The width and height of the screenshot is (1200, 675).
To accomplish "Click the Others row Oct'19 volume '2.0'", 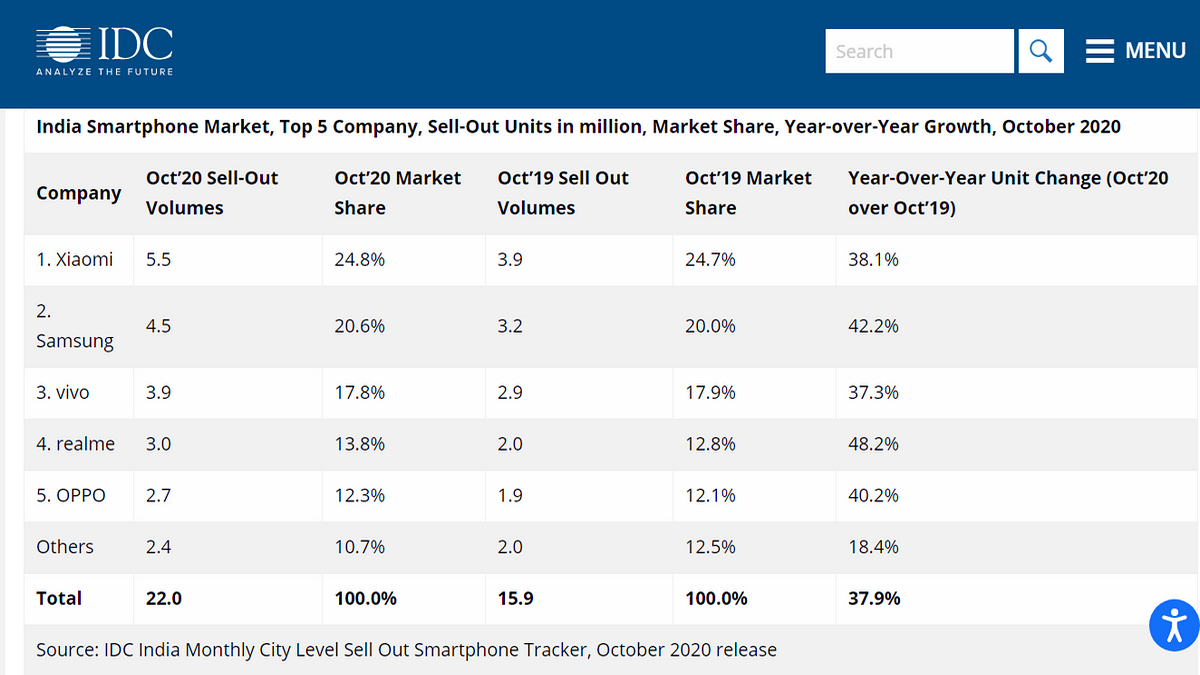I will coord(510,547).
